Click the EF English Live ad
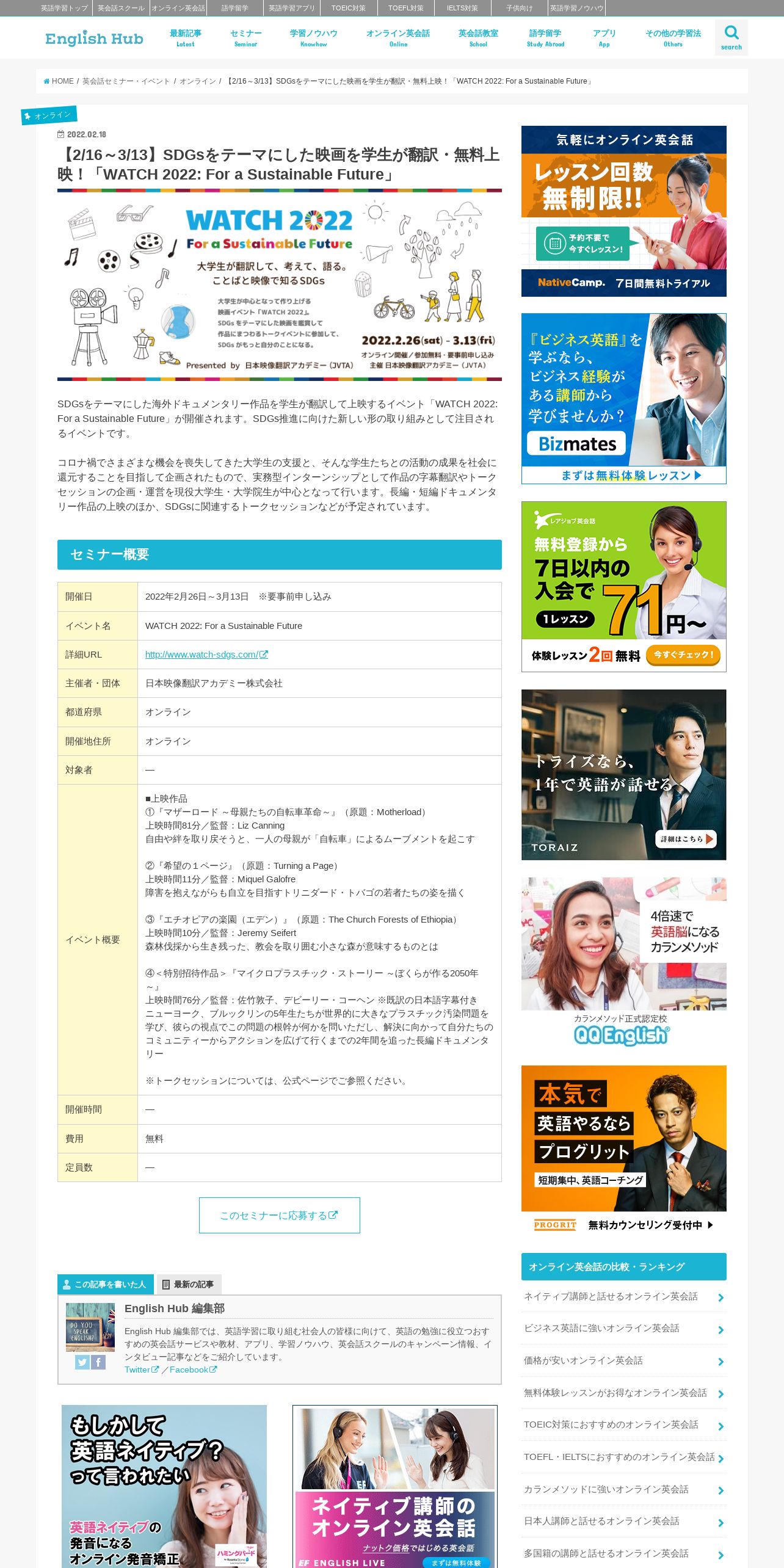The width and height of the screenshot is (784, 1568). pos(395,1486)
